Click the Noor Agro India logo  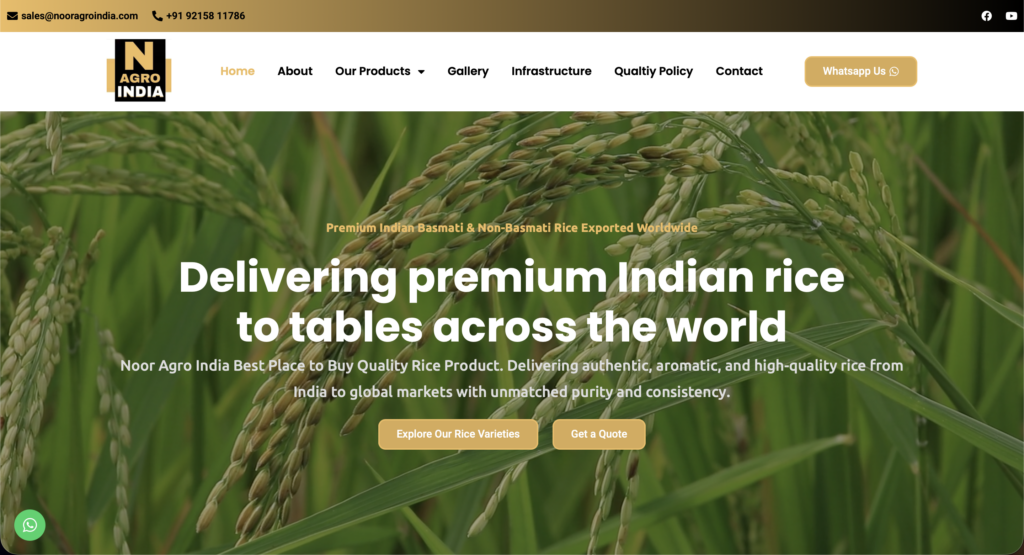click(x=139, y=71)
